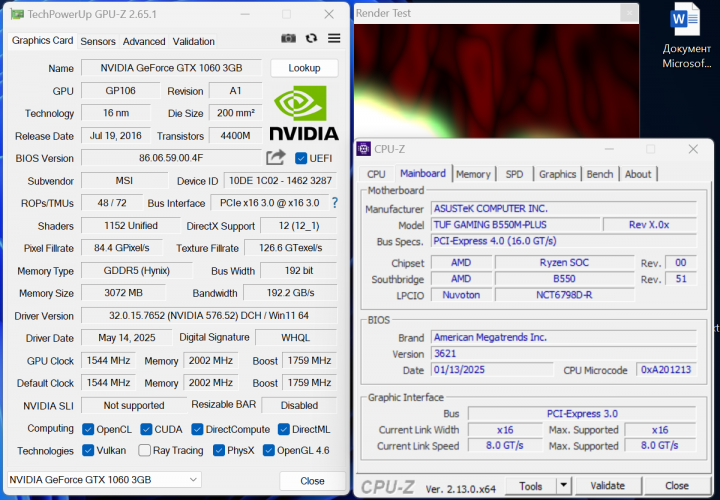Click the Subvendor MSI field
720x500 pixels.
pos(124,180)
